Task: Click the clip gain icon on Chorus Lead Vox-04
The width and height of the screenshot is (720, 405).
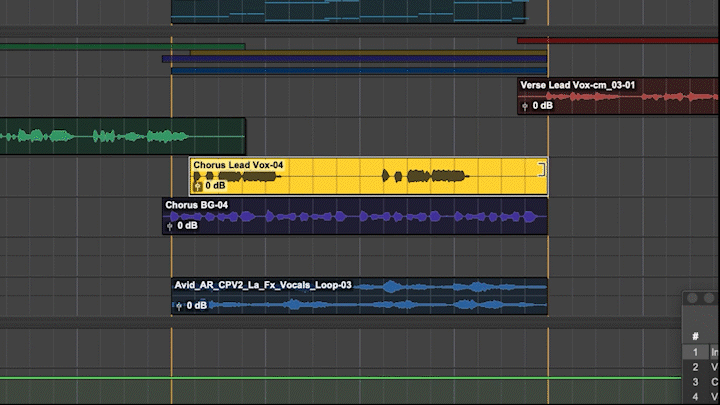Action: (197, 186)
